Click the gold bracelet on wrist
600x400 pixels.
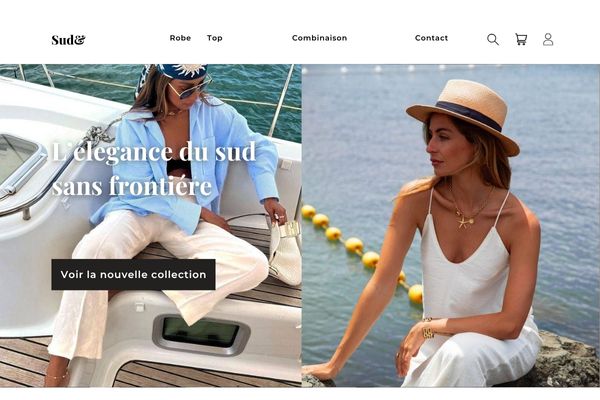click(x=428, y=329)
